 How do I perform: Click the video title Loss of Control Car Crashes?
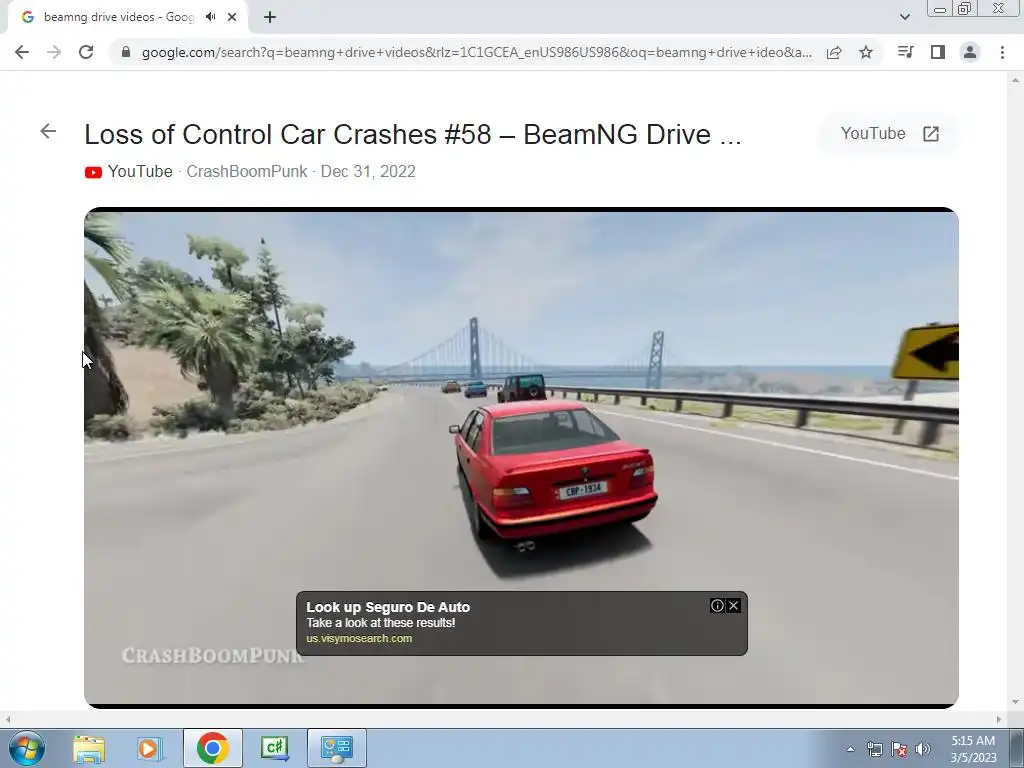[x=413, y=135]
